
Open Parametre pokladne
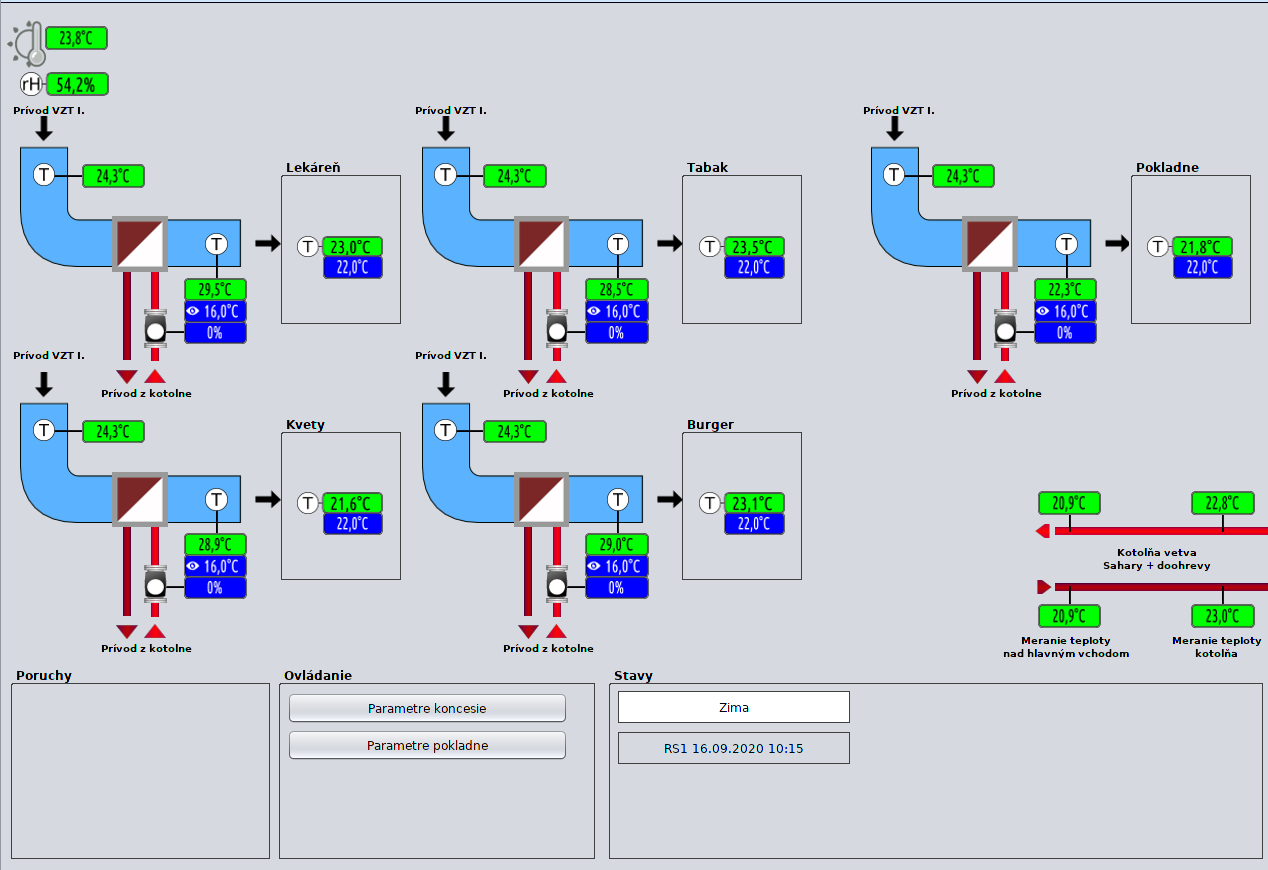(x=427, y=745)
